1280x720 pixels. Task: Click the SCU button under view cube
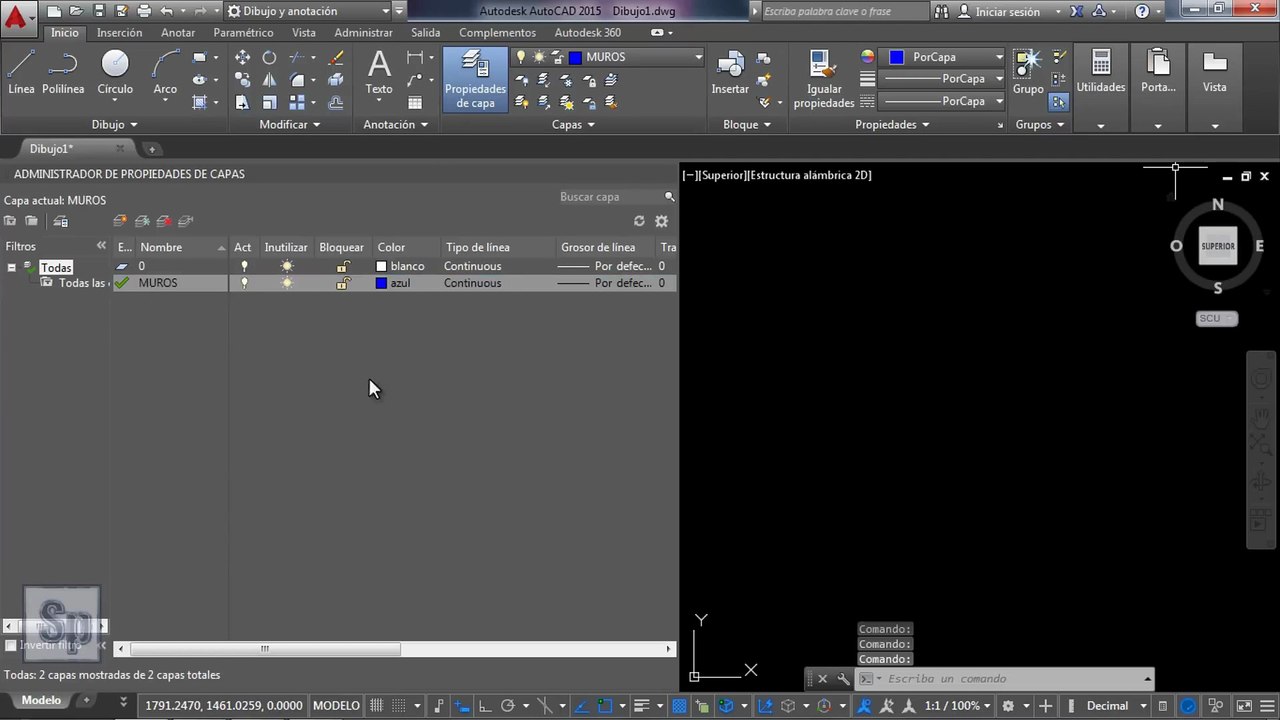coord(1217,318)
